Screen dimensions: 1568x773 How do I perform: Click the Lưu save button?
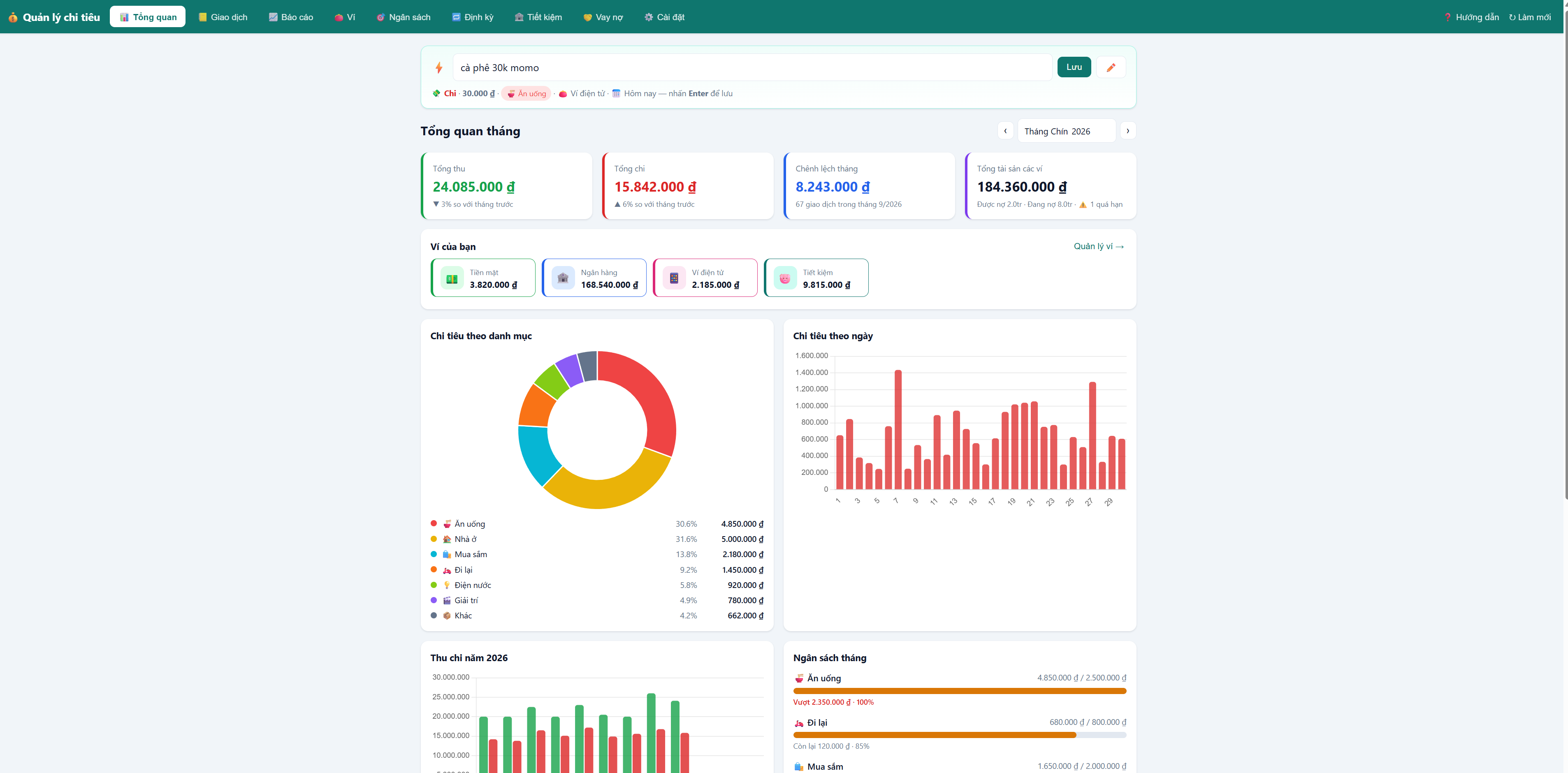tap(1074, 67)
